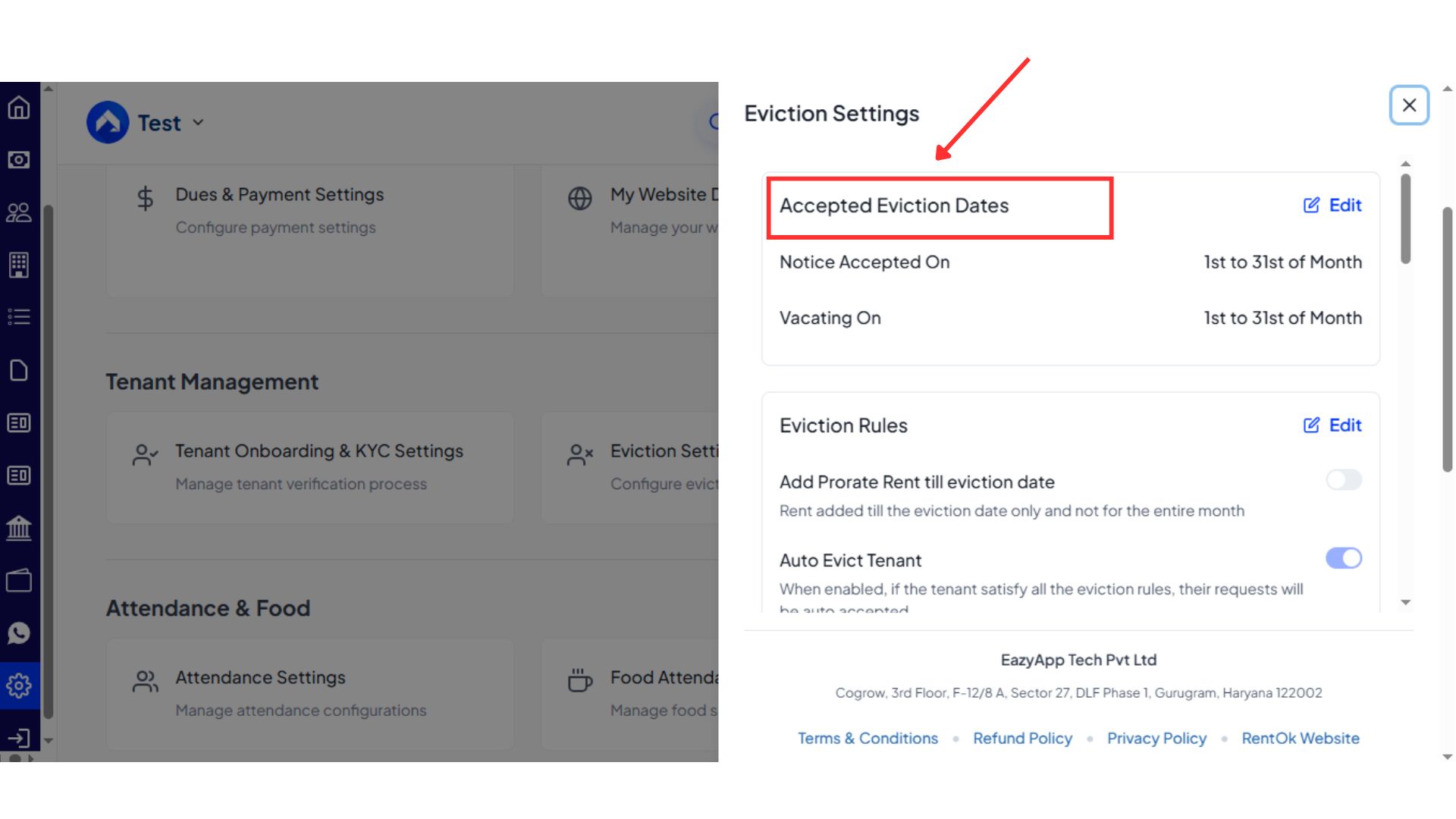Image resolution: width=1456 pixels, height=819 pixels.
Task: Edit the Accepted Eviction Dates section
Action: (1332, 206)
